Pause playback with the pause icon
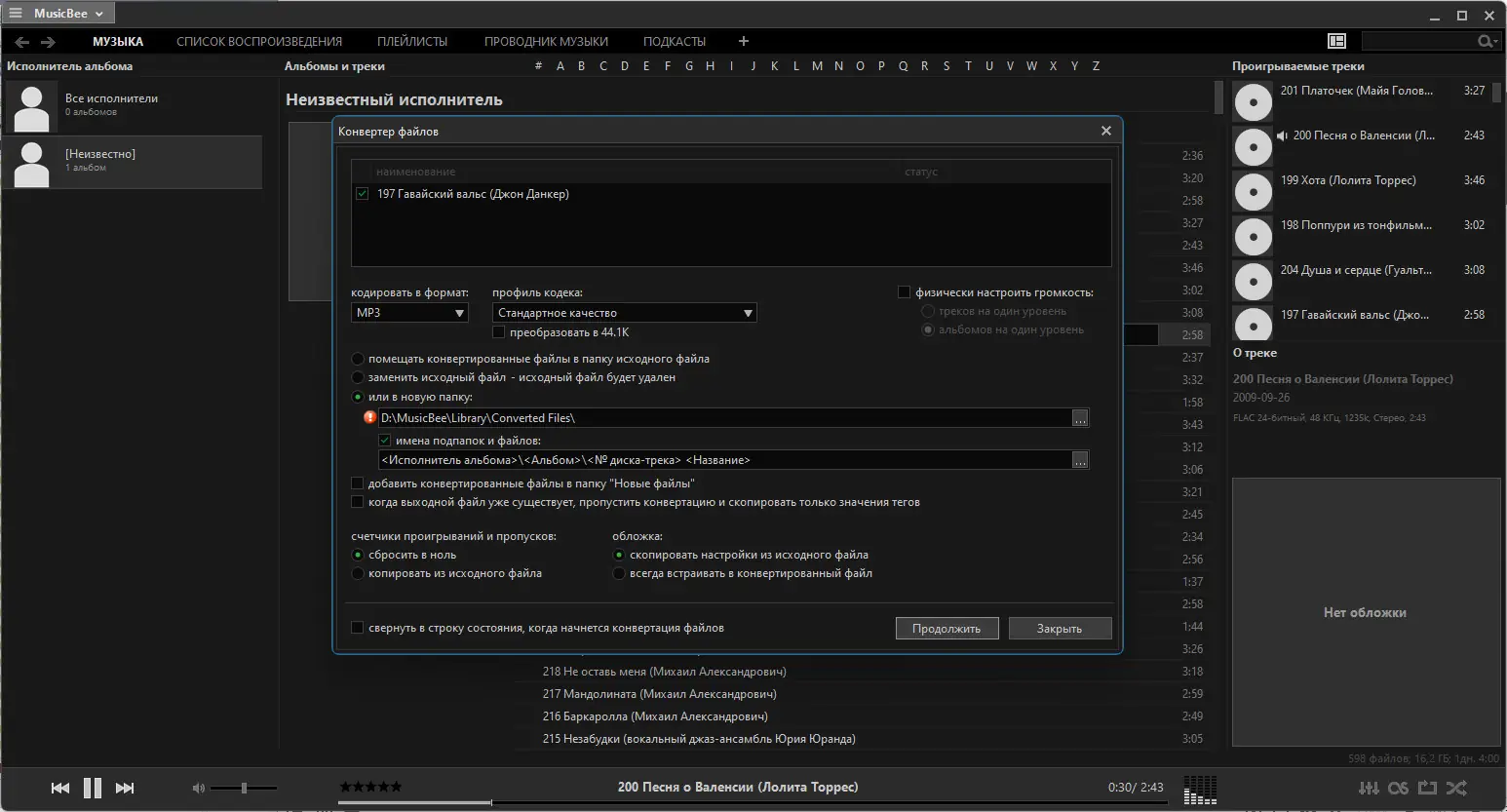This screenshot has width=1507, height=812. 93,788
